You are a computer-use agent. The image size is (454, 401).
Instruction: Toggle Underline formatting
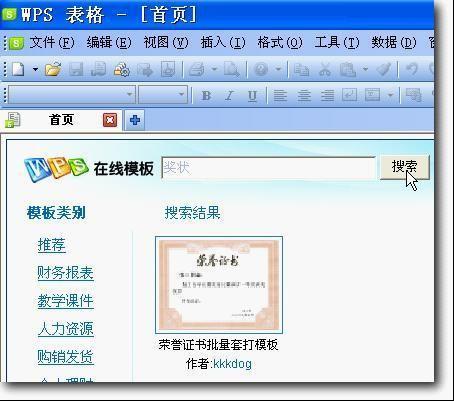(x=252, y=96)
